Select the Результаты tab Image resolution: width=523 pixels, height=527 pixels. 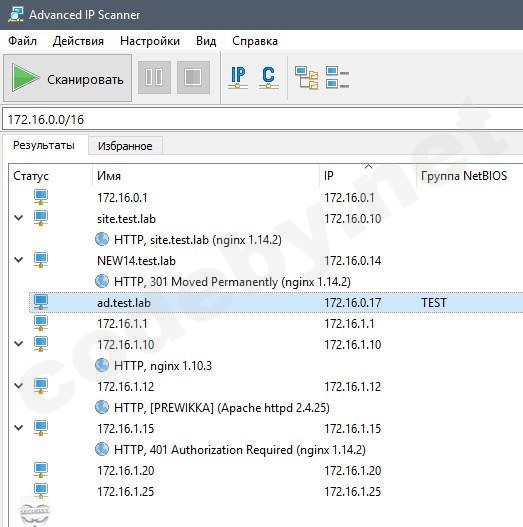(44, 145)
